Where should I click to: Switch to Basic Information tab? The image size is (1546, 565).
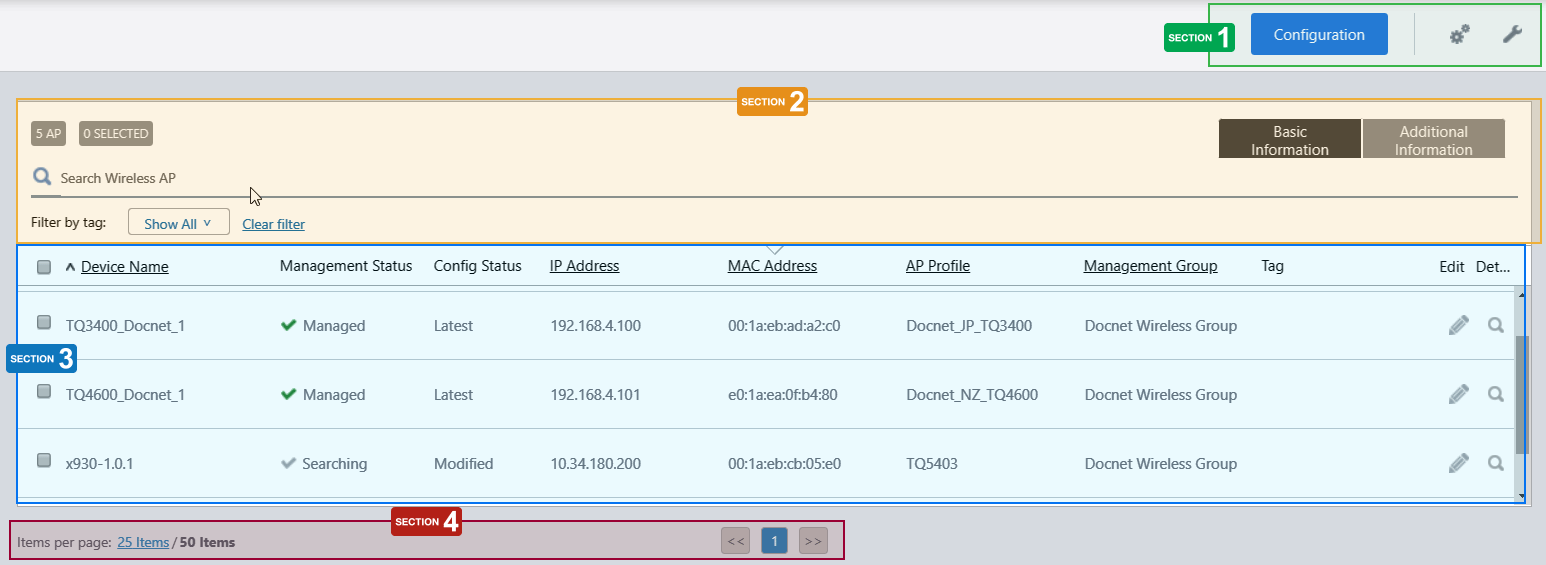(x=1289, y=140)
